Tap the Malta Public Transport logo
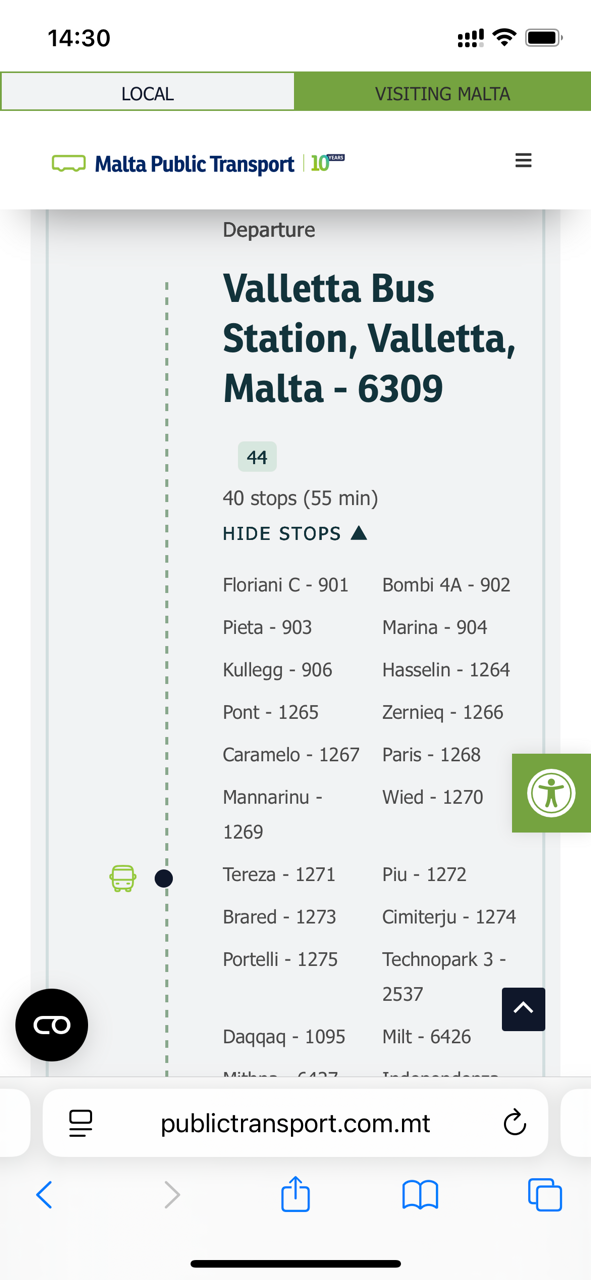The height and width of the screenshot is (1280, 591). (x=198, y=163)
